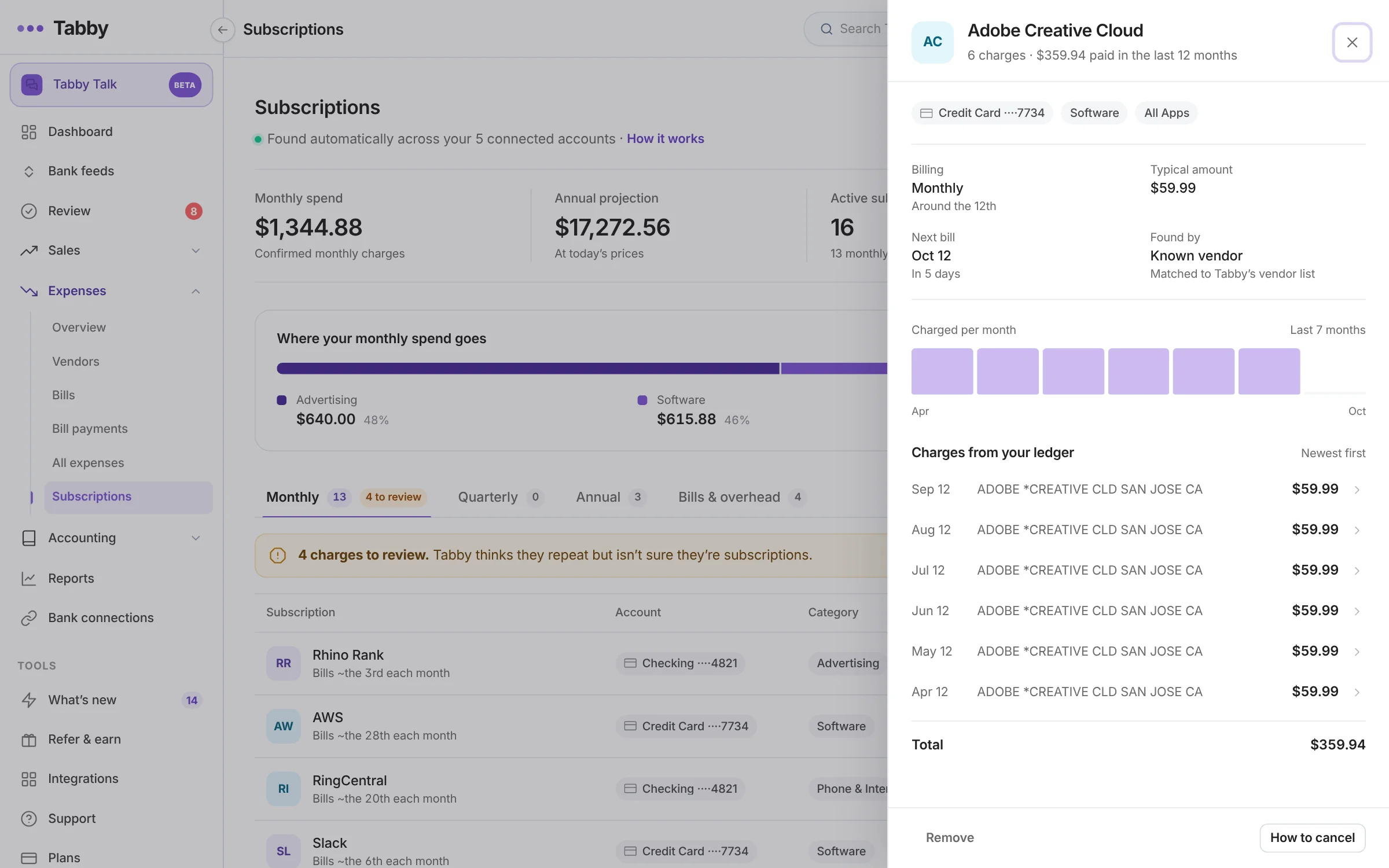
Task: Open the Dashboard grid icon
Action: [29, 132]
